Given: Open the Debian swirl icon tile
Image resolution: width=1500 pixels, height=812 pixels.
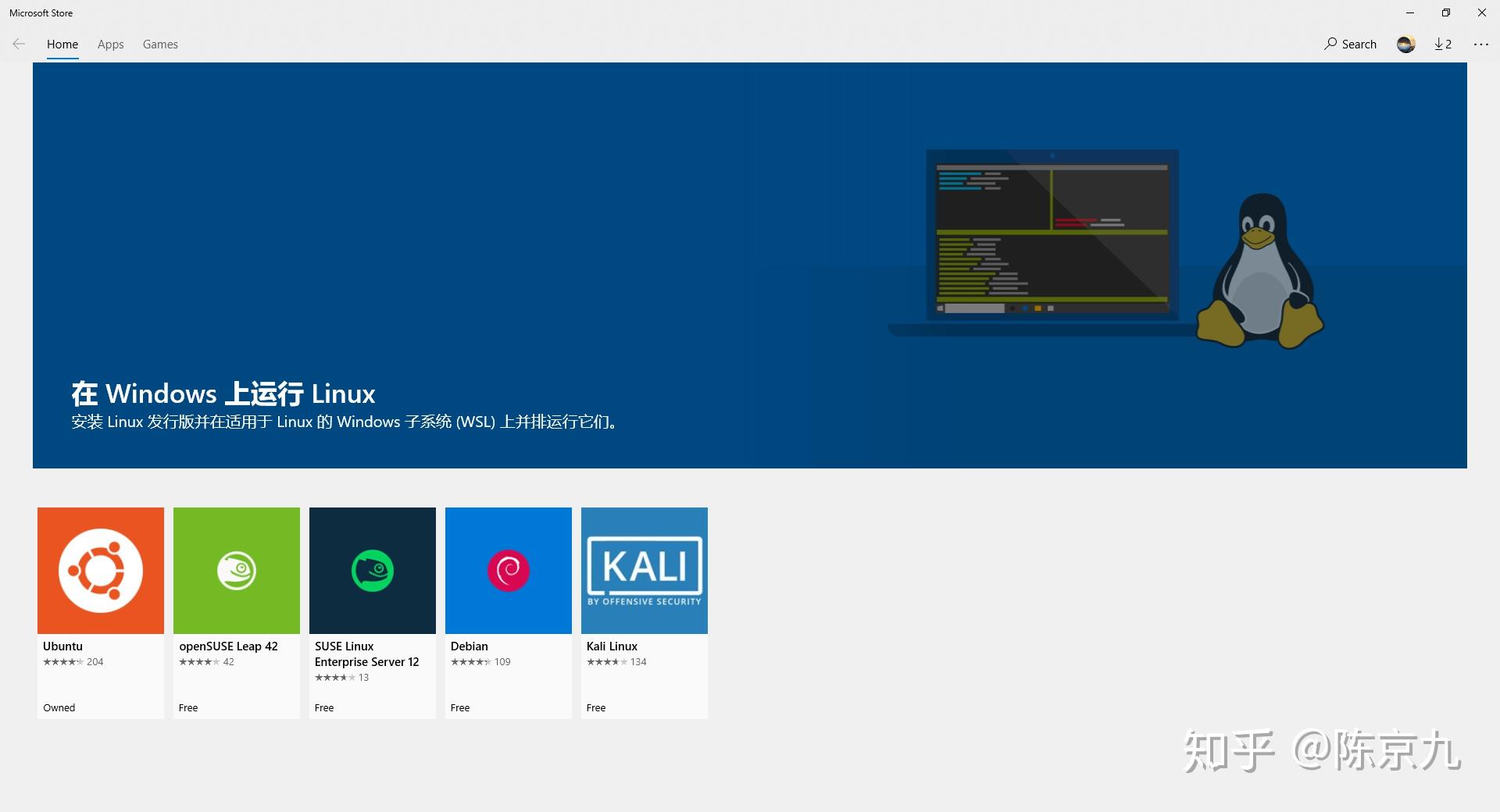Looking at the screenshot, I should tap(509, 571).
